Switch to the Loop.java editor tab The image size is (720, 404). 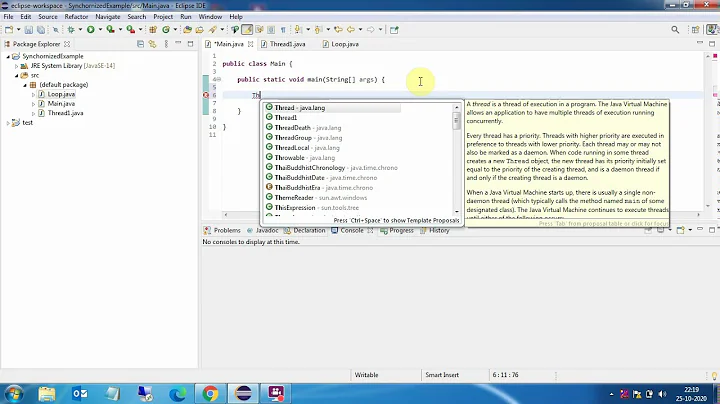[x=341, y=44]
